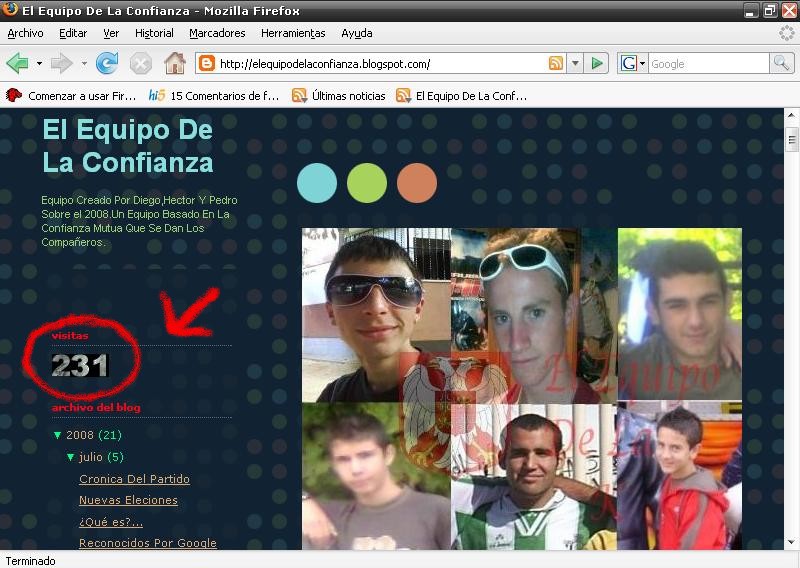The width and height of the screenshot is (800, 568).
Task: Click the blog description beginning 'Equipo Creado Por Diego'
Action: [139, 221]
